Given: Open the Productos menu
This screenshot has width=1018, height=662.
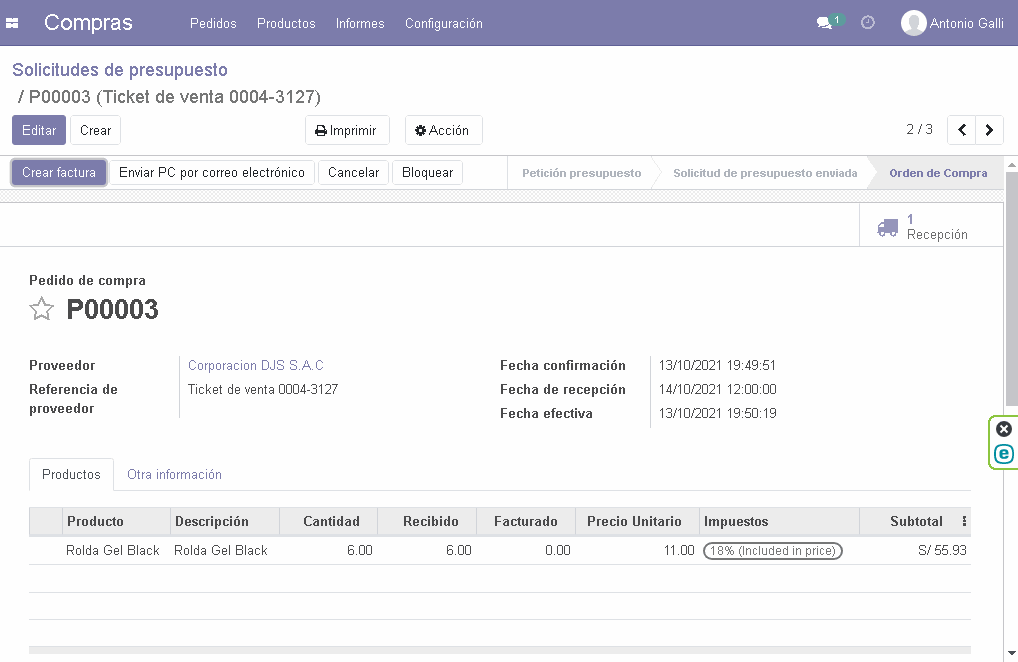Looking at the screenshot, I should click(x=286, y=23).
